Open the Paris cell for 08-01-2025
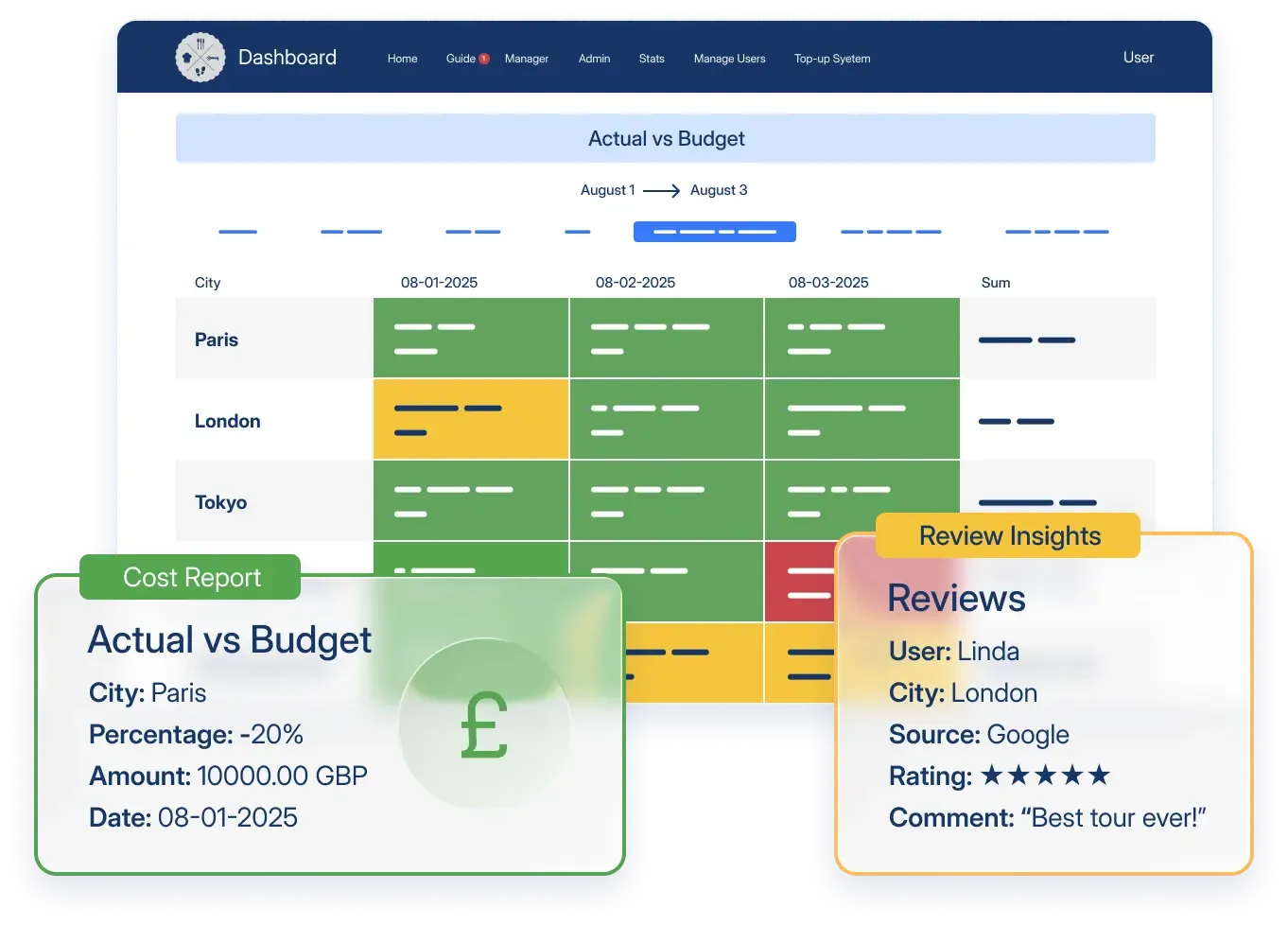Image resolution: width=1288 pixels, height=925 pixels. pyautogui.click(x=471, y=339)
